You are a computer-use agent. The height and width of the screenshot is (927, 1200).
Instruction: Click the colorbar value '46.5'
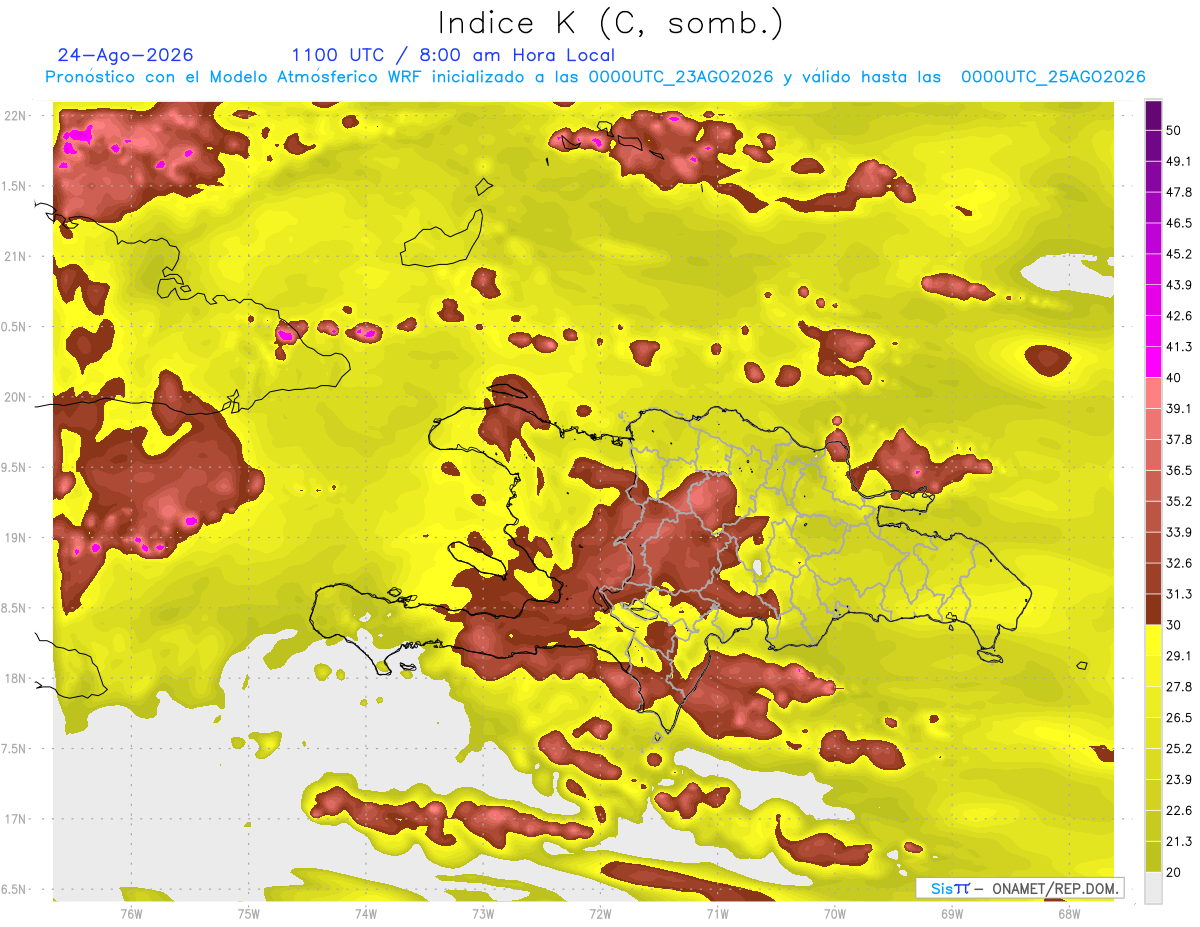pos(1179,223)
